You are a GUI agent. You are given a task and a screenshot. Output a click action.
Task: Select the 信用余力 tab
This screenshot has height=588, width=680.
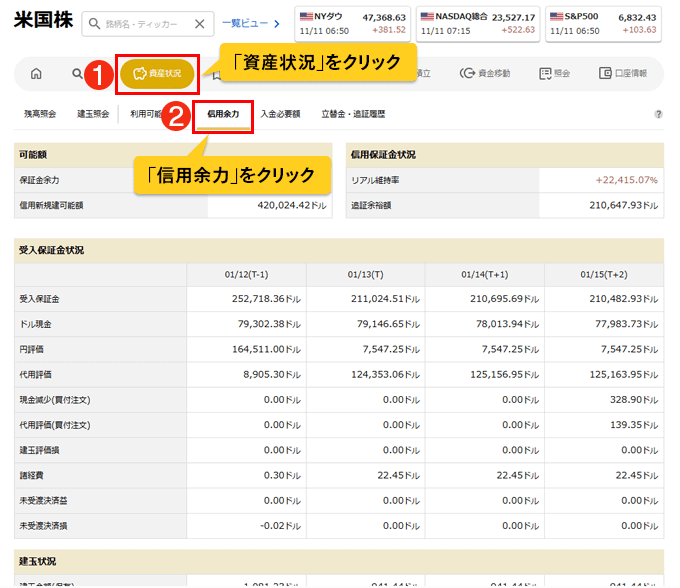click(223, 114)
